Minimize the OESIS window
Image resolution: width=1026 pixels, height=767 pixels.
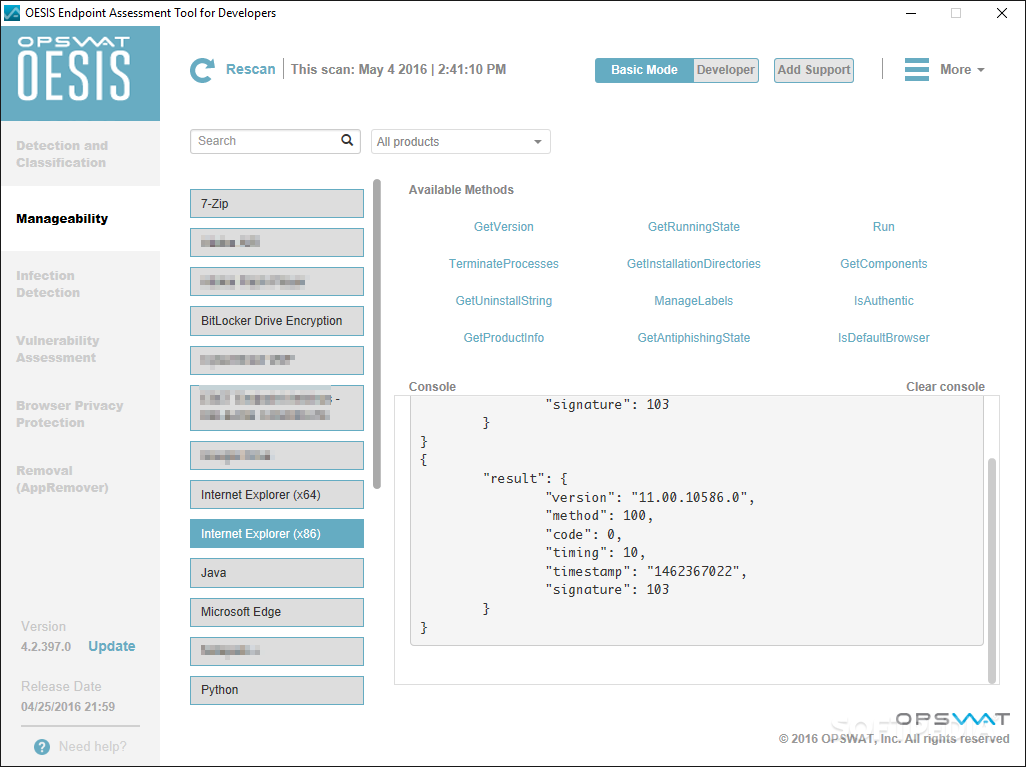click(x=911, y=13)
